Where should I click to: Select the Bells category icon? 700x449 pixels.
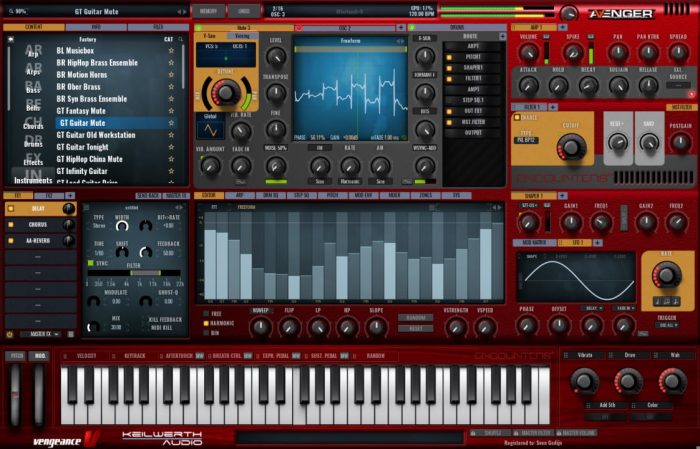point(33,104)
